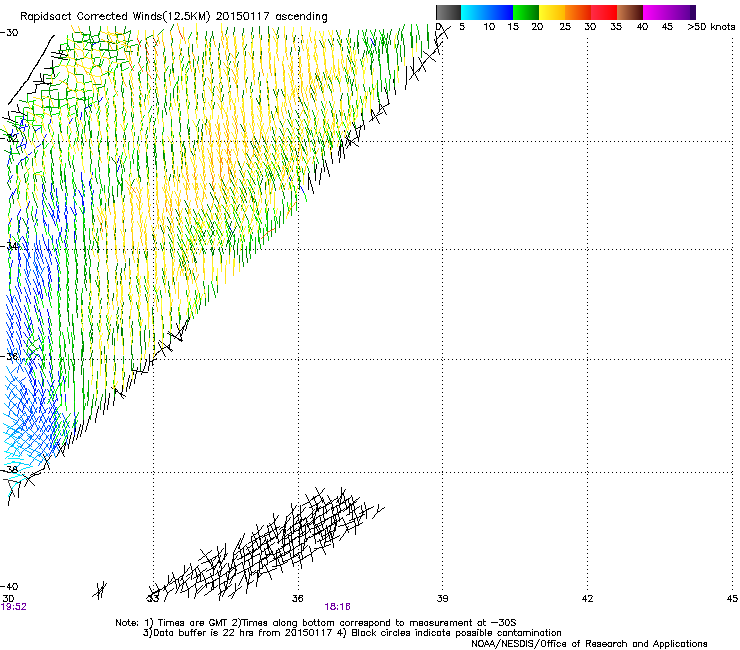
Task: Click the dark purple 45-50 knots band
Action: pyautogui.click(x=682, y=12)
